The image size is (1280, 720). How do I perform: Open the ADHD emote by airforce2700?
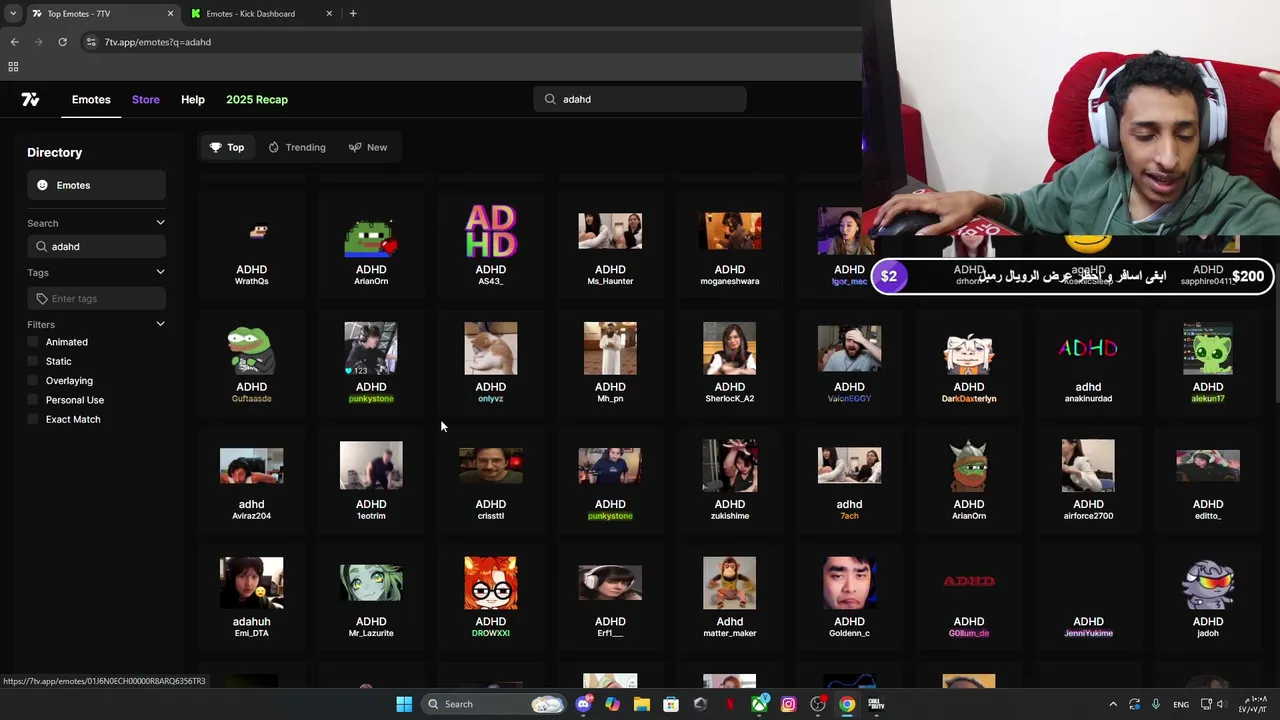point(1088,480)
